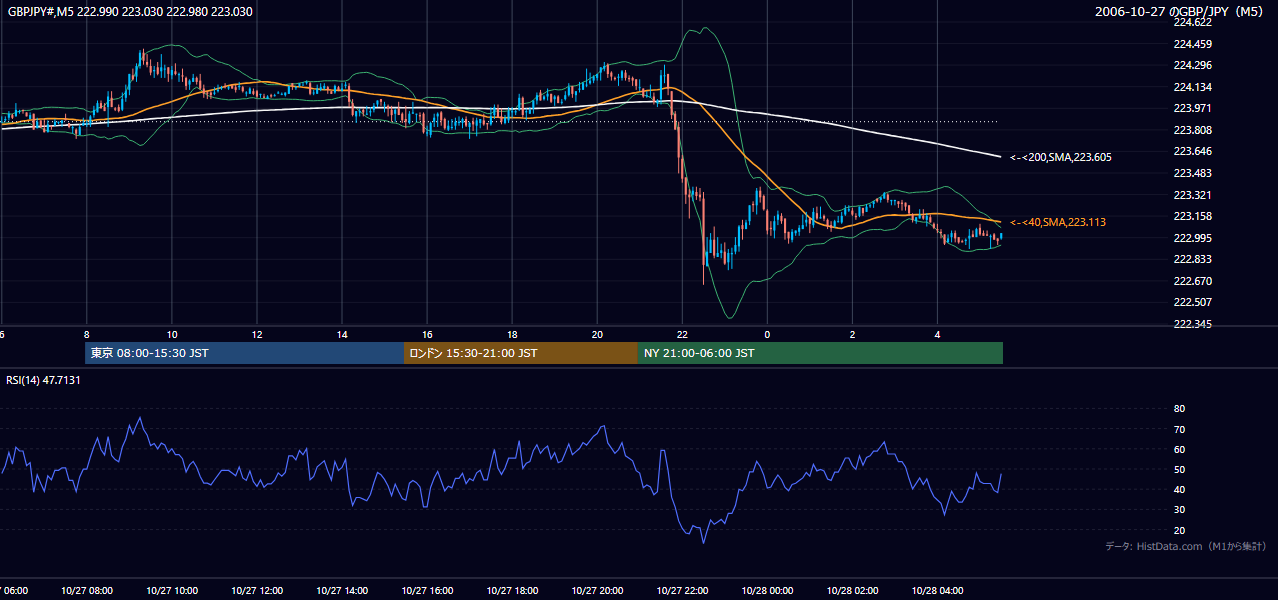Click RSI axis level 80
The height and width of the screenshot is (600, 1278).
[1179, 409]
